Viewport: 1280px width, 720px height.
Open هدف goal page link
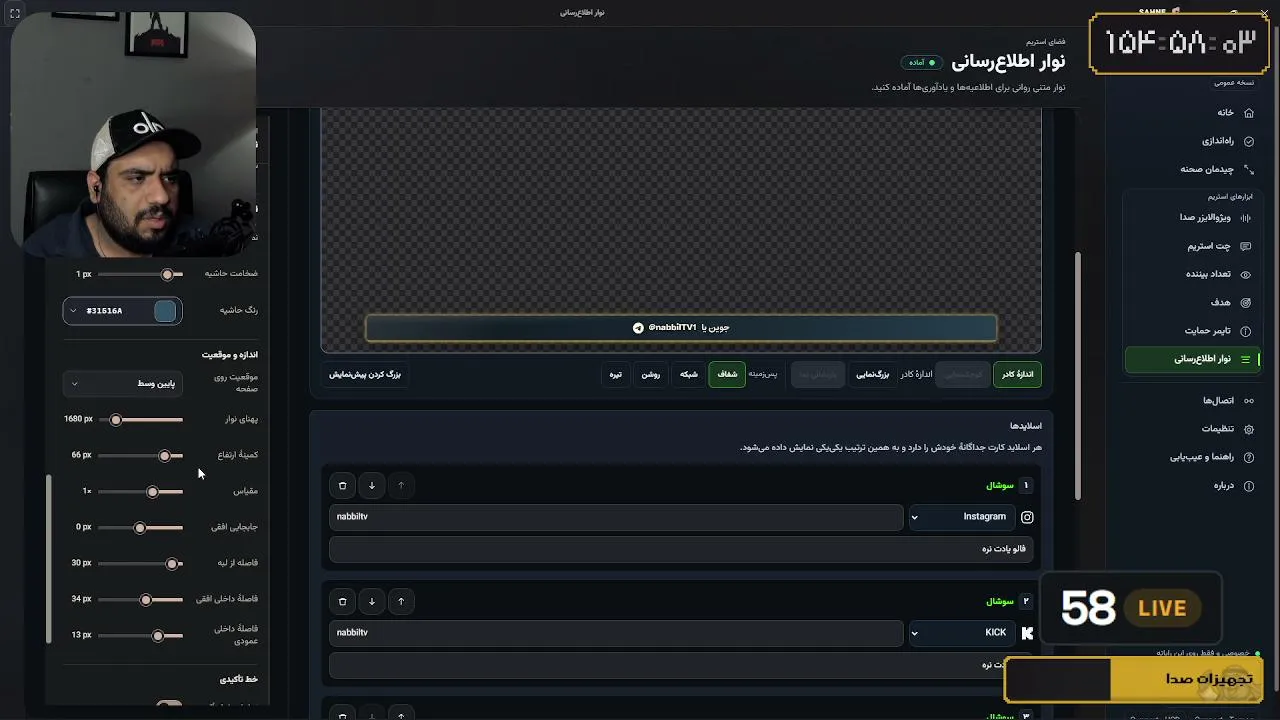[1191, 302]
